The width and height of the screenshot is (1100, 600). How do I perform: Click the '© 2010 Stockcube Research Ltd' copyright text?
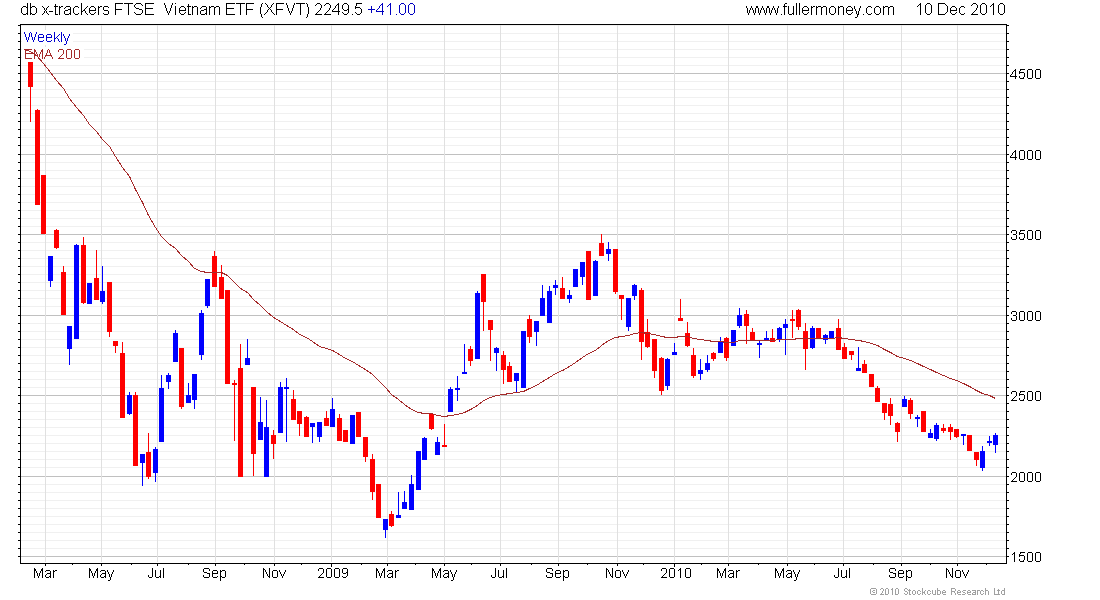pos(937,592)
